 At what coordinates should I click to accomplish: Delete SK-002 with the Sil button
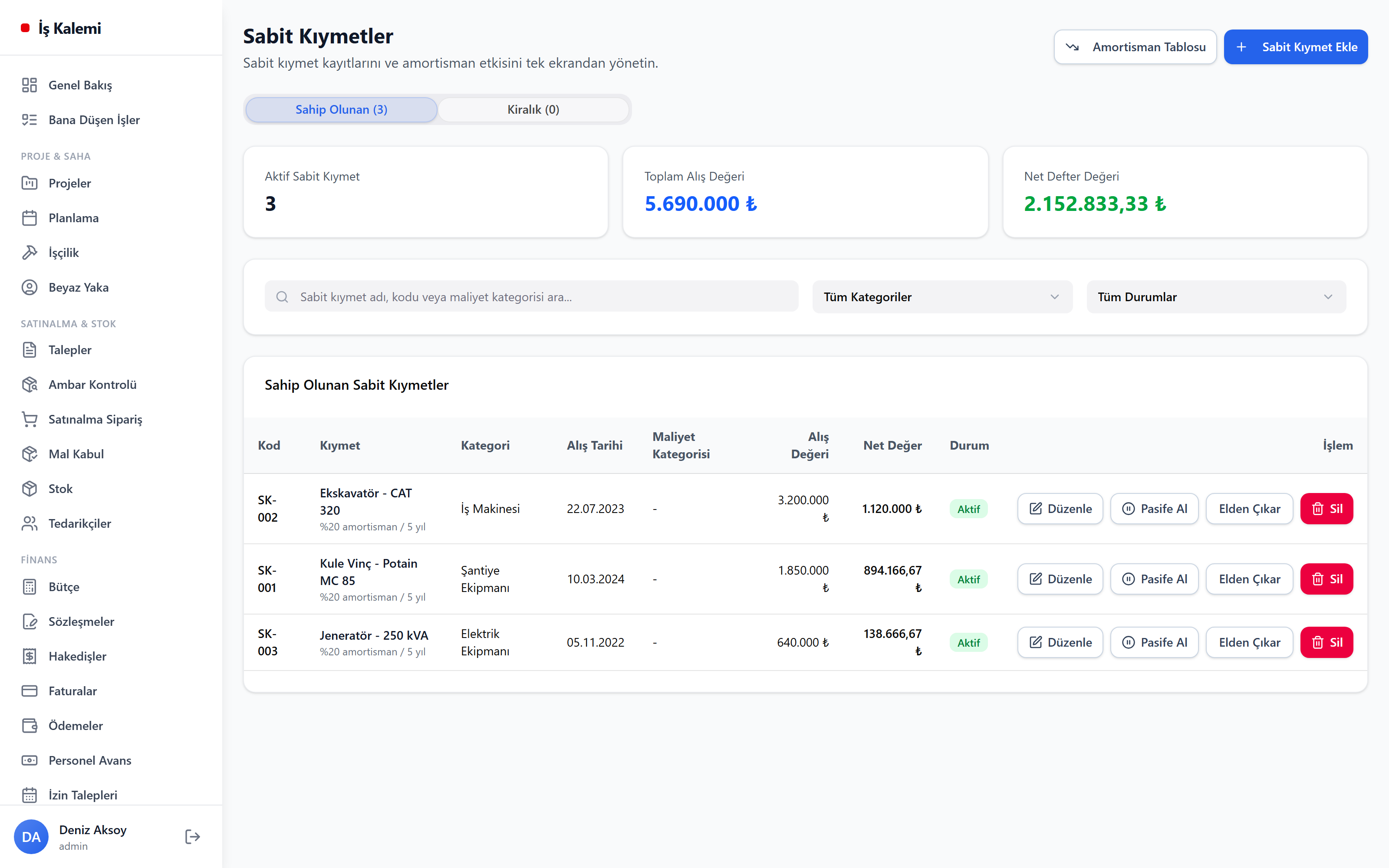click(1326, 509)
